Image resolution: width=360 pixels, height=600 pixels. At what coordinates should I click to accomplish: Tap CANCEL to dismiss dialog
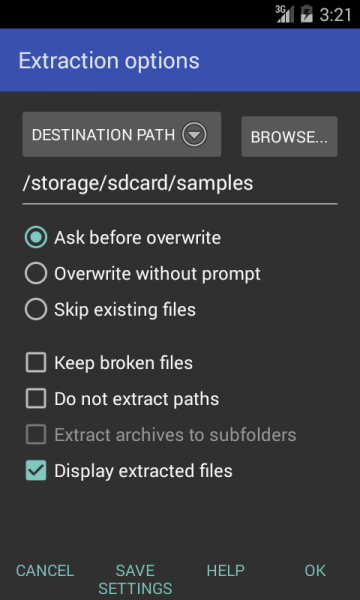point(45,571)
